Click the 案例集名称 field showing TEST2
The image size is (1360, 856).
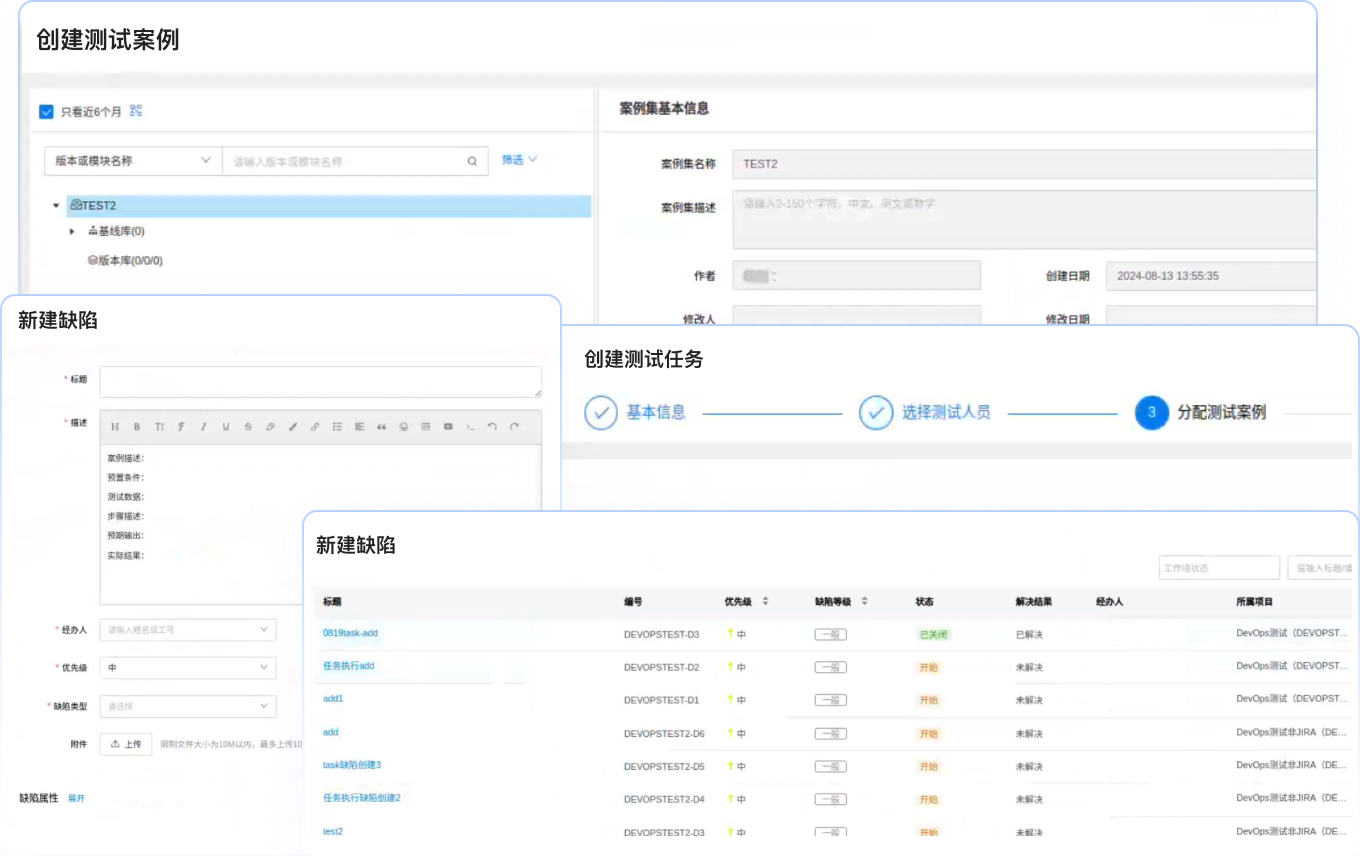click(1024, 164)
